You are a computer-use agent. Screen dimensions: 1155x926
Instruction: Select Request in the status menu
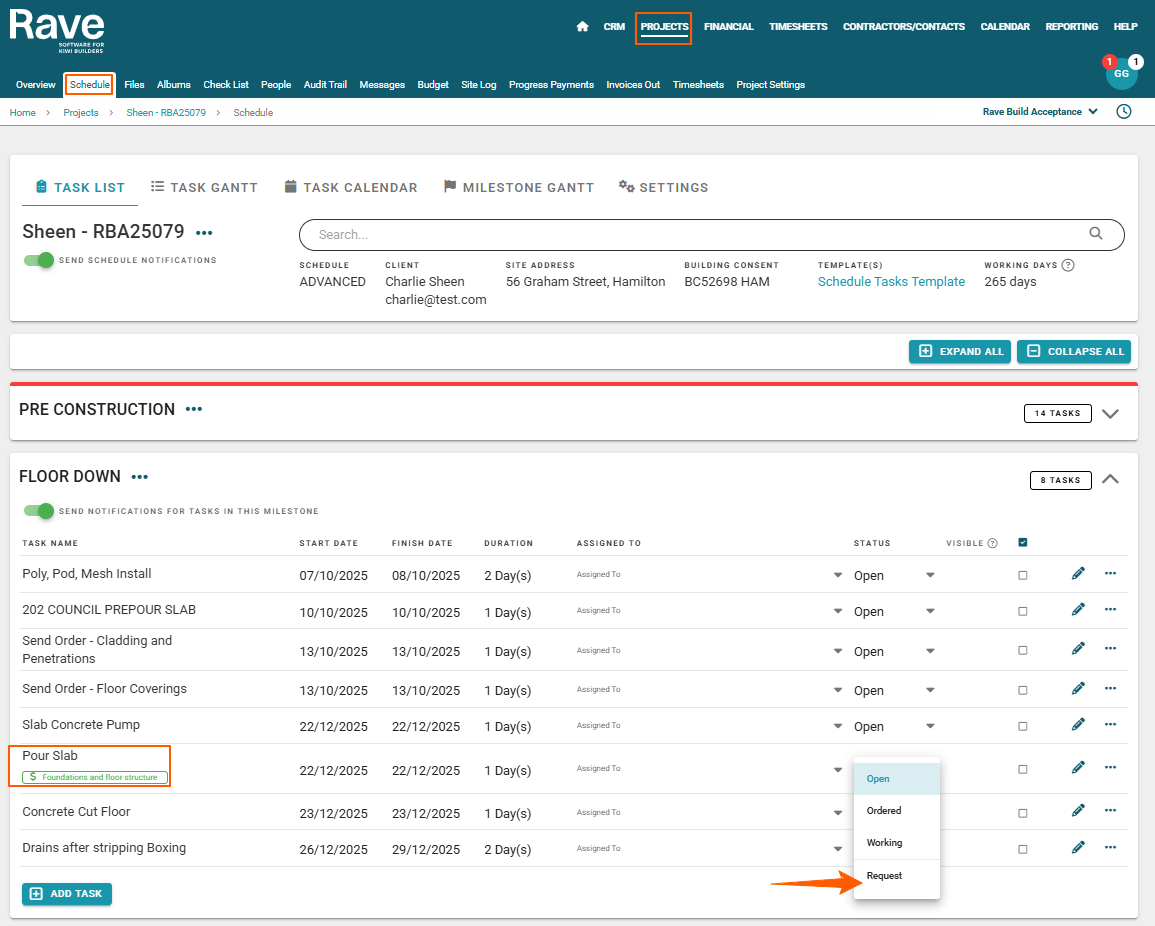pyautogui.click(x=896, y=876)
